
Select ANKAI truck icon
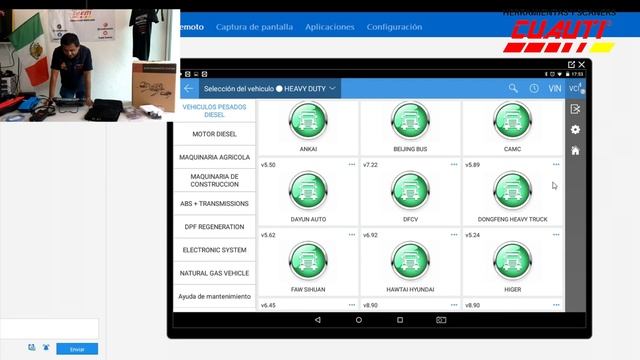(x=308, y=121)
